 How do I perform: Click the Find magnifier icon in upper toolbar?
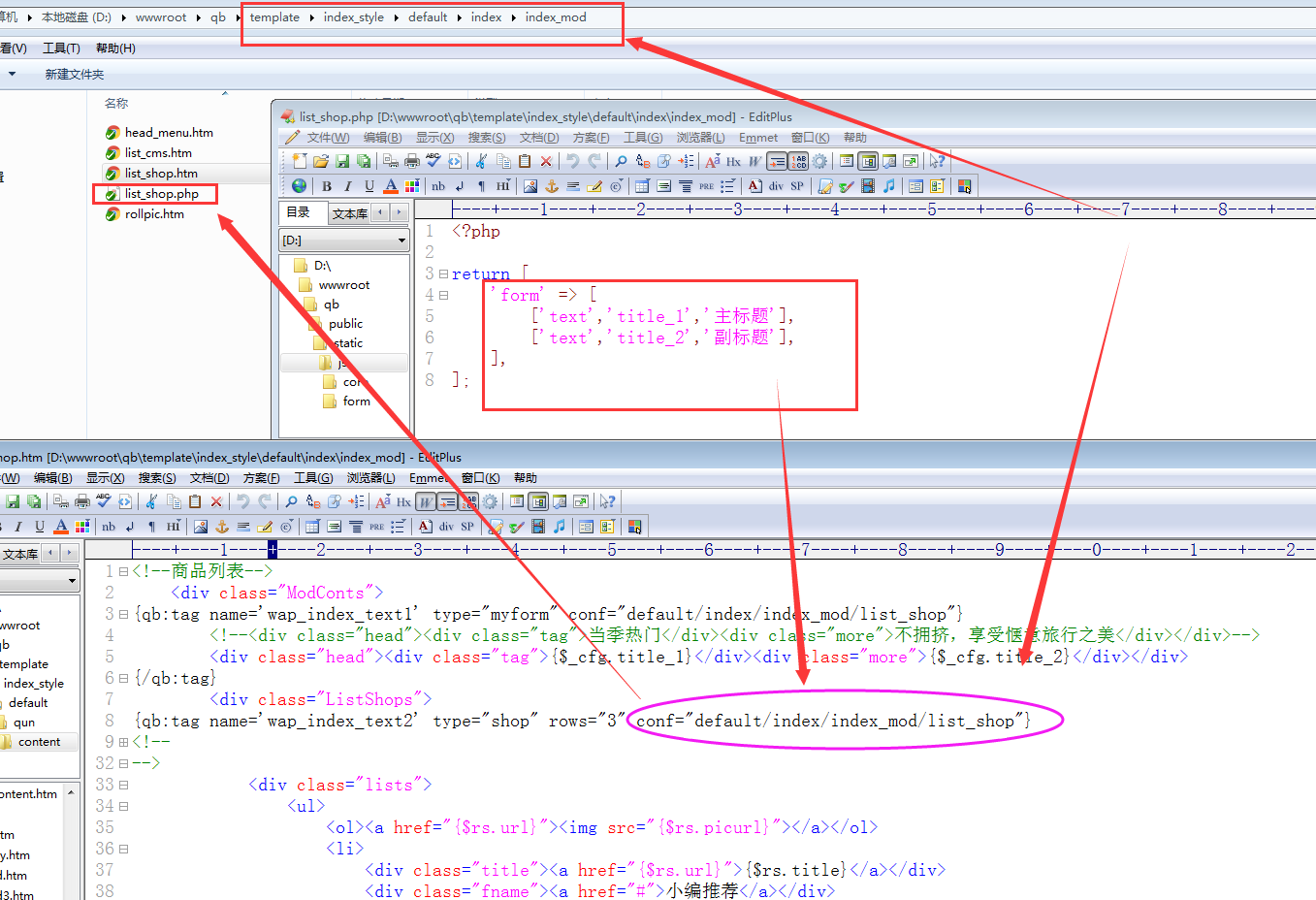coord(621,161)
